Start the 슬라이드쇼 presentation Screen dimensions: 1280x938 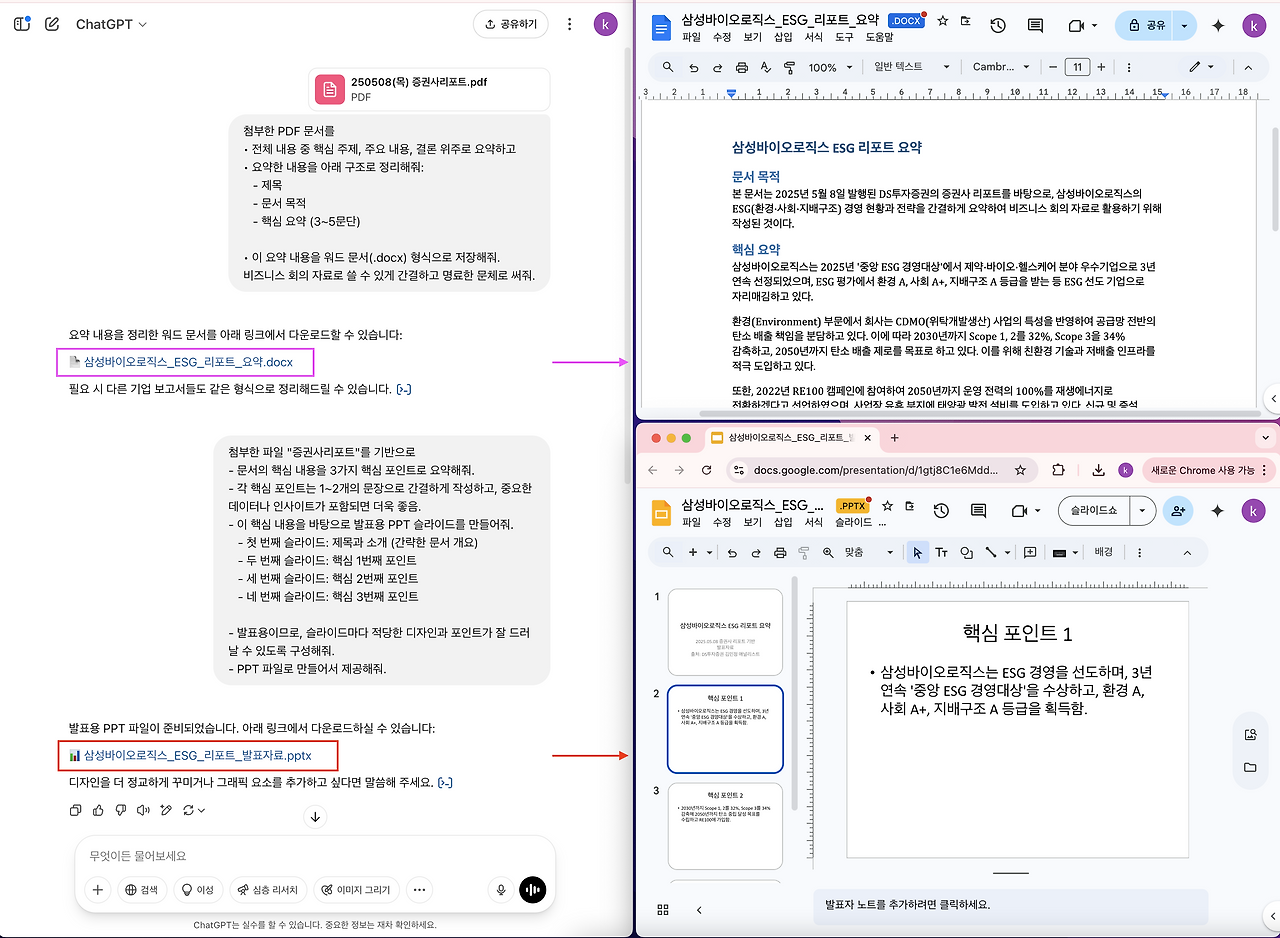(x=1096, y=510)
